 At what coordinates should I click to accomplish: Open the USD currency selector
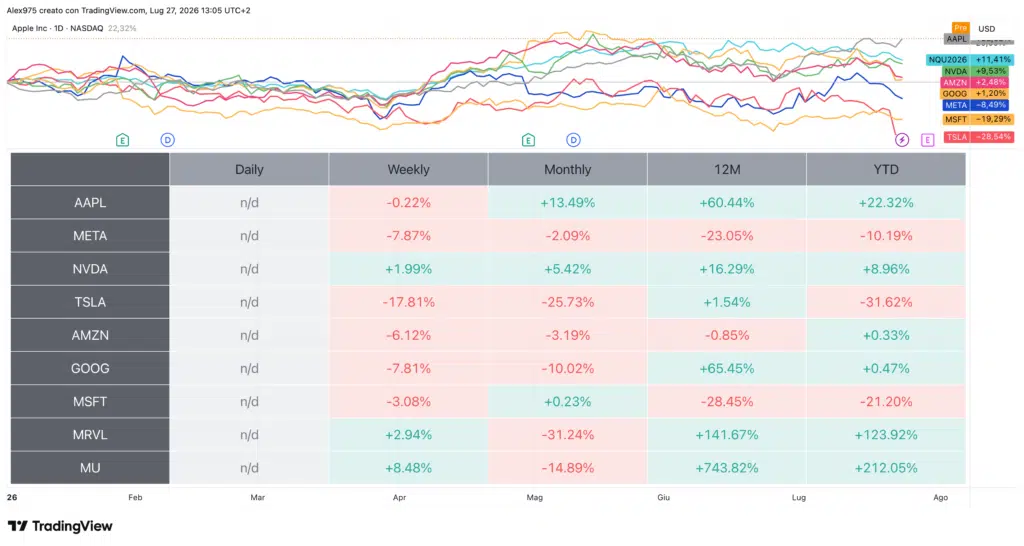pos(986,29)
